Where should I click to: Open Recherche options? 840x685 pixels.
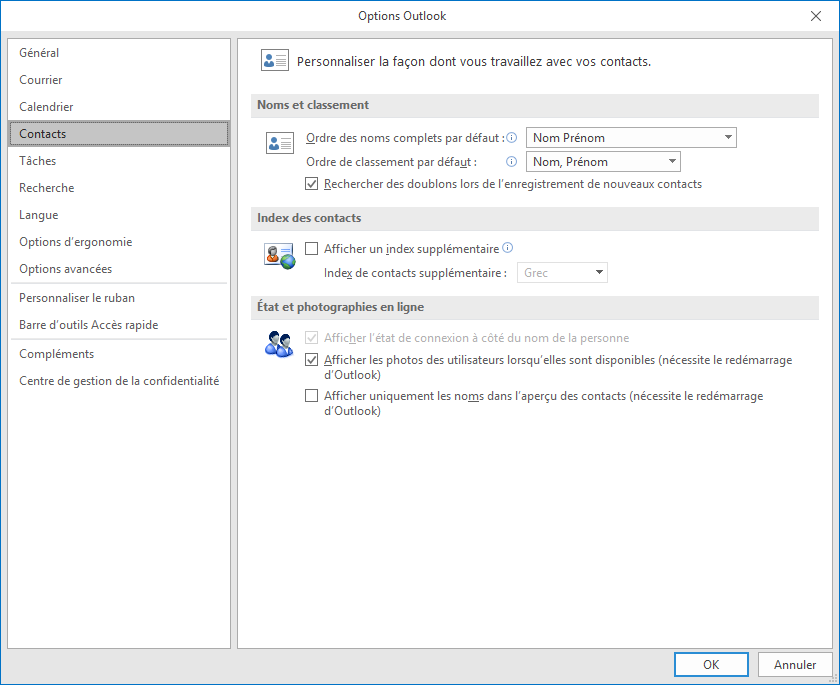(x=119, y=188)
